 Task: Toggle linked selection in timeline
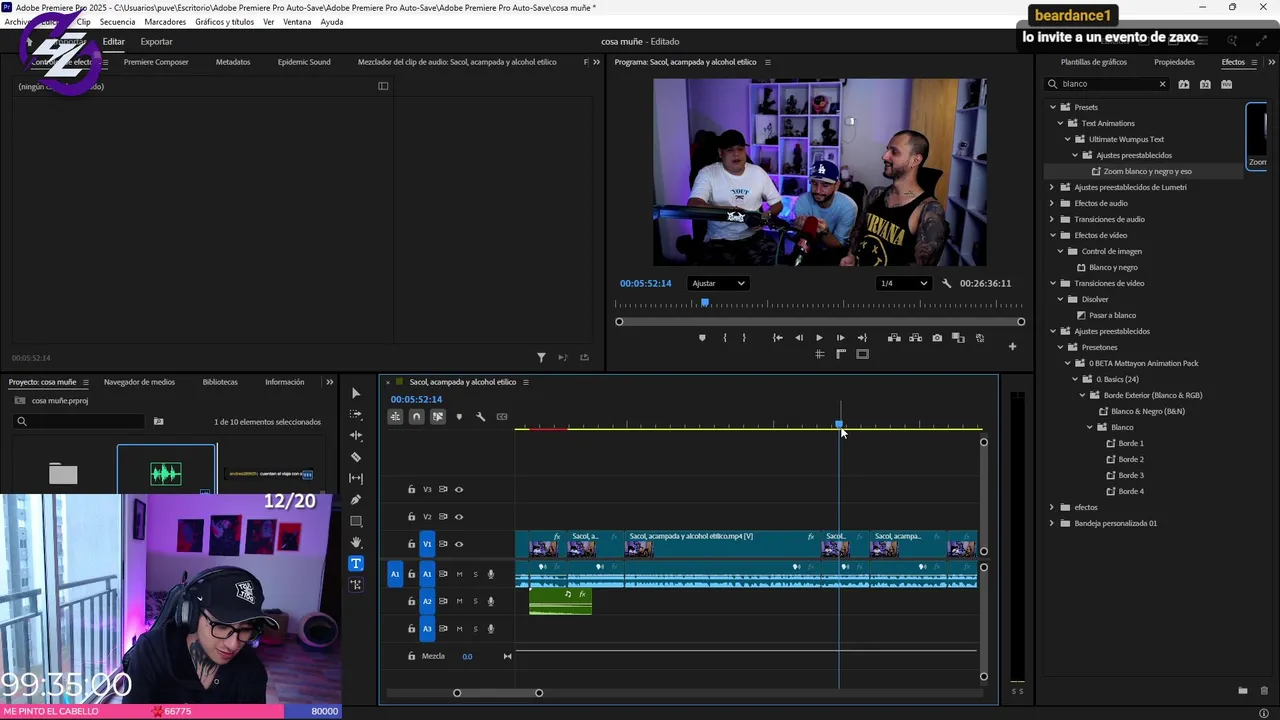click(x=438, y=417)
